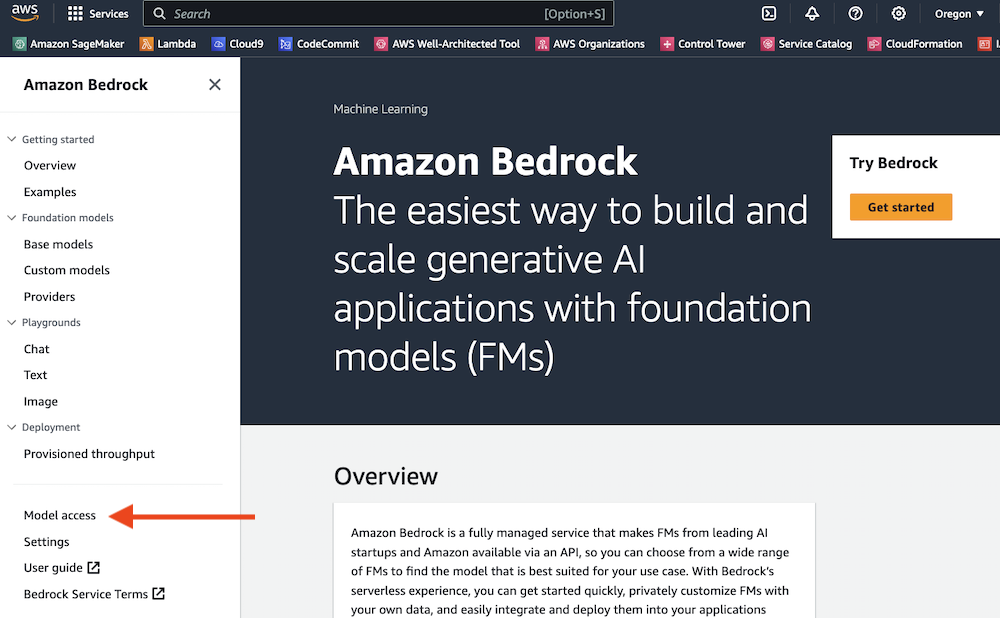Click the Amazon SageMaker bookmark icon
1000x618 pixels.
click(x=20, y=44)
